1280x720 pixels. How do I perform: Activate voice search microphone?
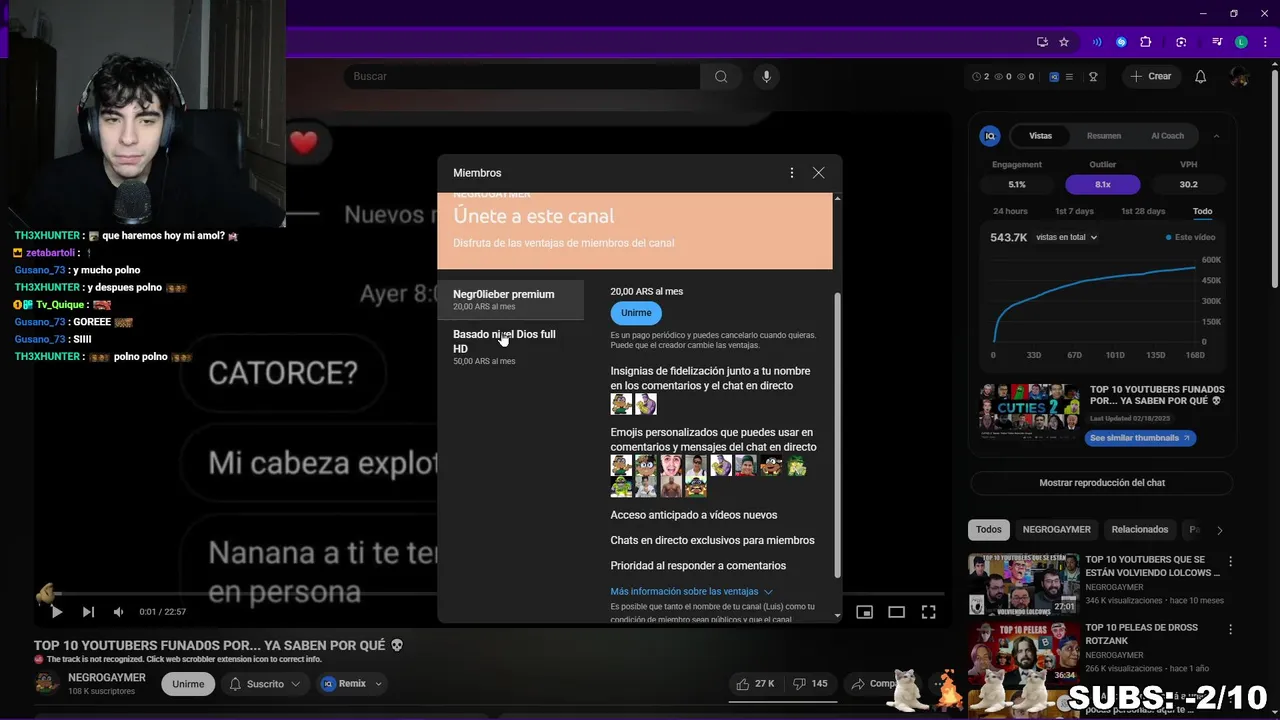click(766, 76)
